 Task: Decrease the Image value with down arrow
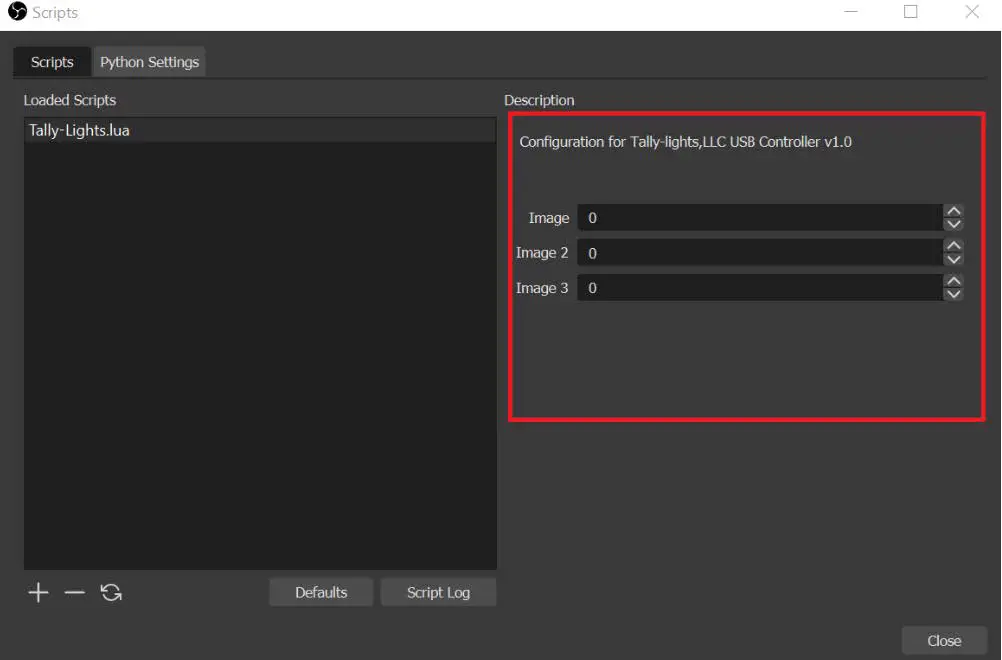click(953, 224)
